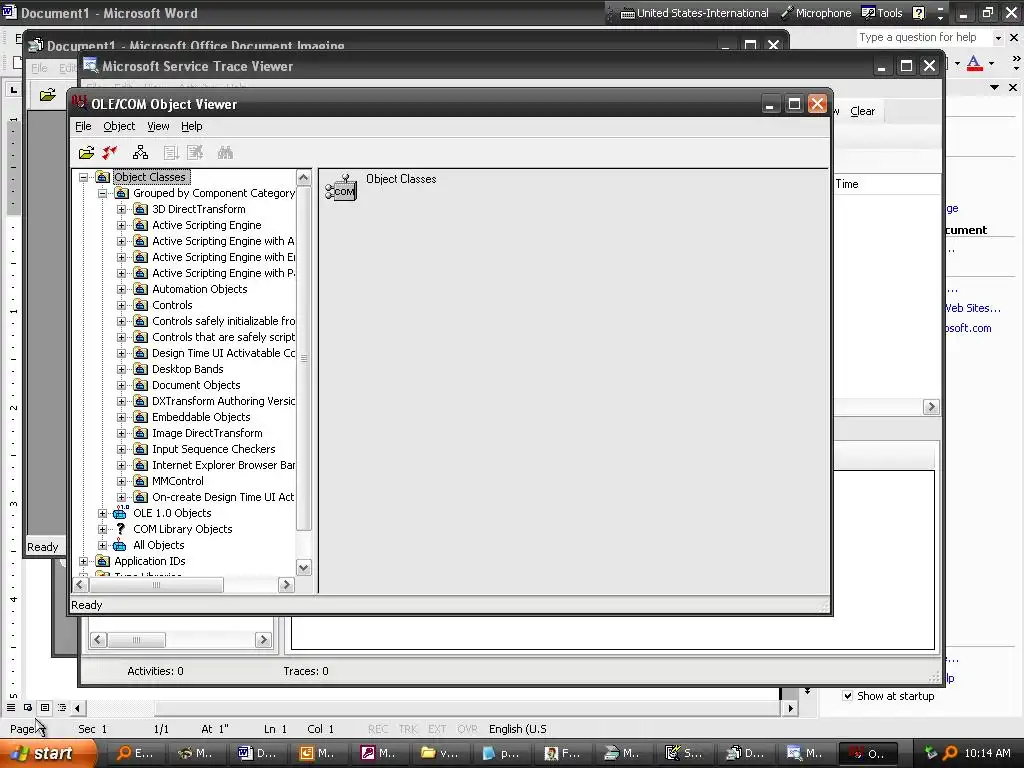The image size is (1024, 768).
Task: Click the O.. taskbar button for Object Viewer
Action: (868, 753)
